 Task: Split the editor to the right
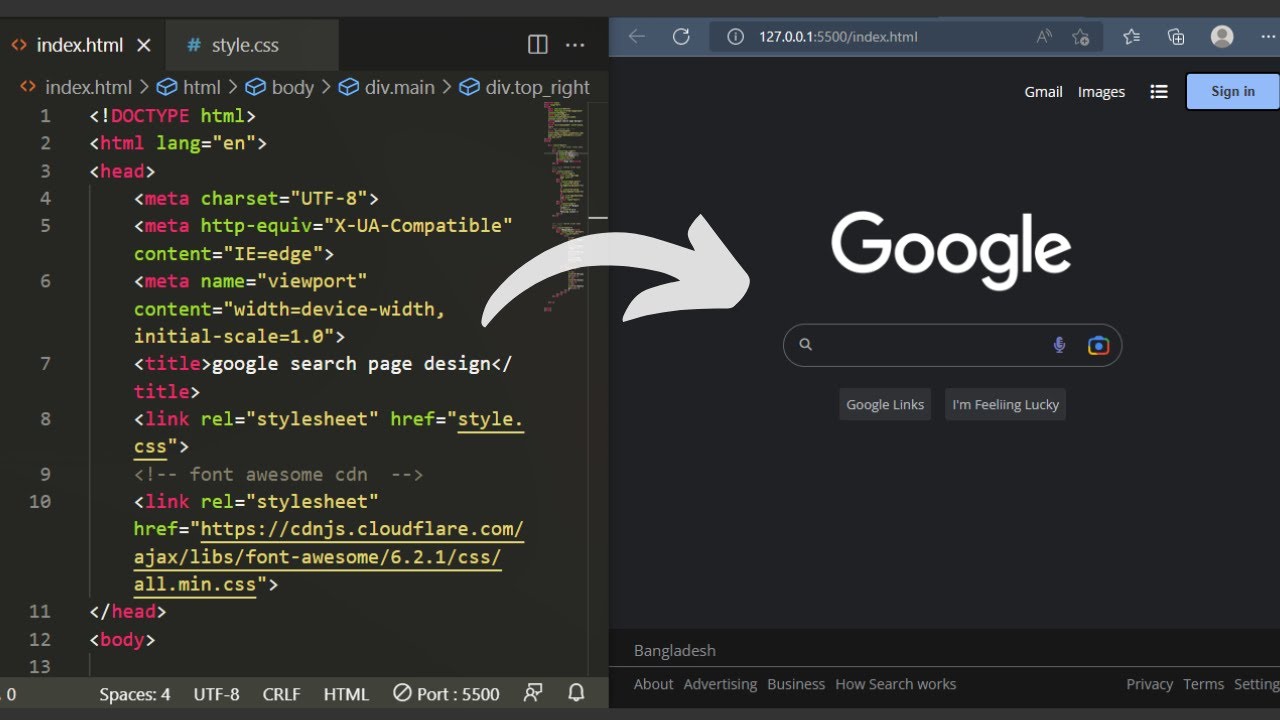pos(538,45)
